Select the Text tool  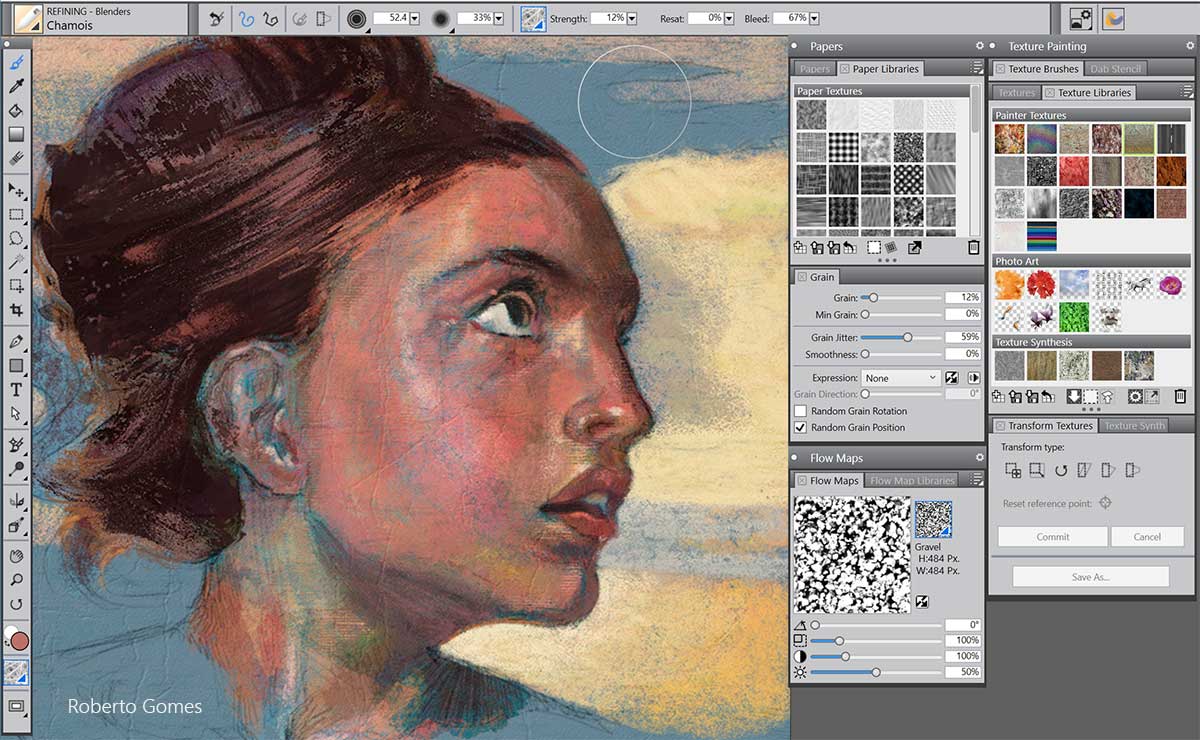pyautogui.click(x=16, y=390)
